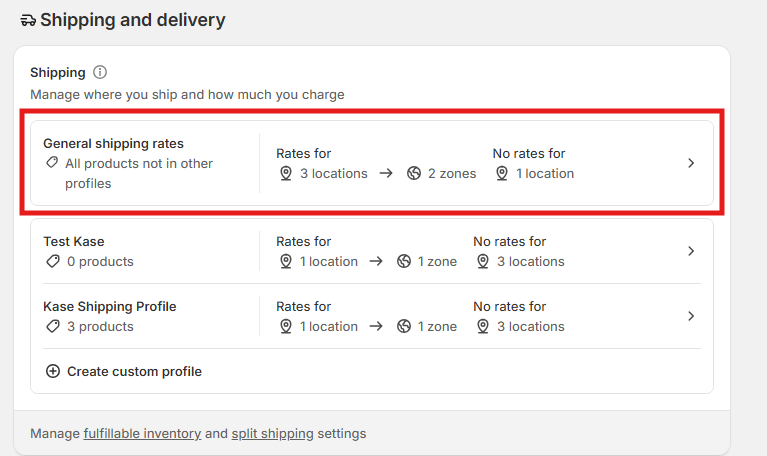
Task: Click the tag icon next to '3 products'
Action: click(52, 326)
